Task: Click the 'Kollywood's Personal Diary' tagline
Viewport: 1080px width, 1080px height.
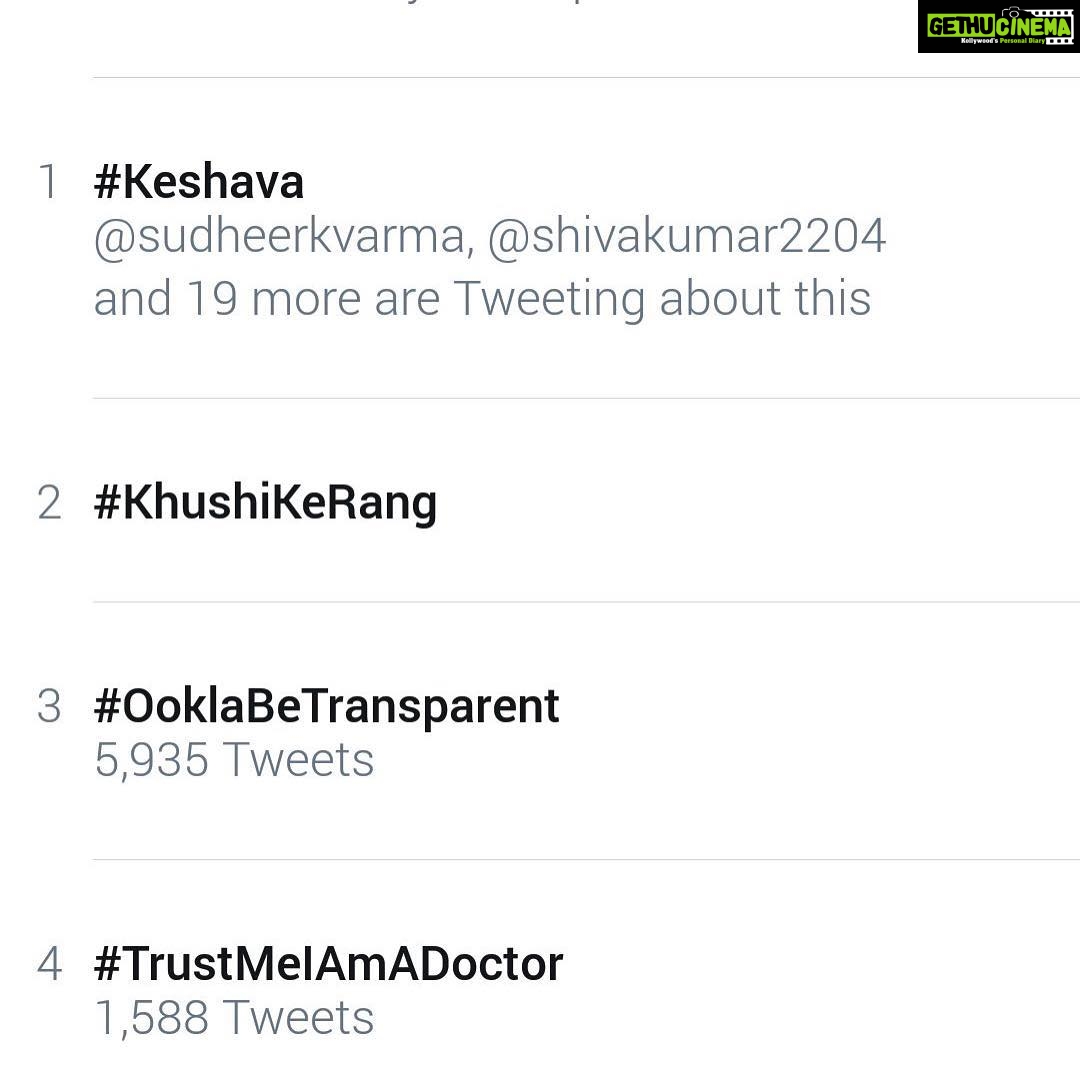Action: point(1002,41)
